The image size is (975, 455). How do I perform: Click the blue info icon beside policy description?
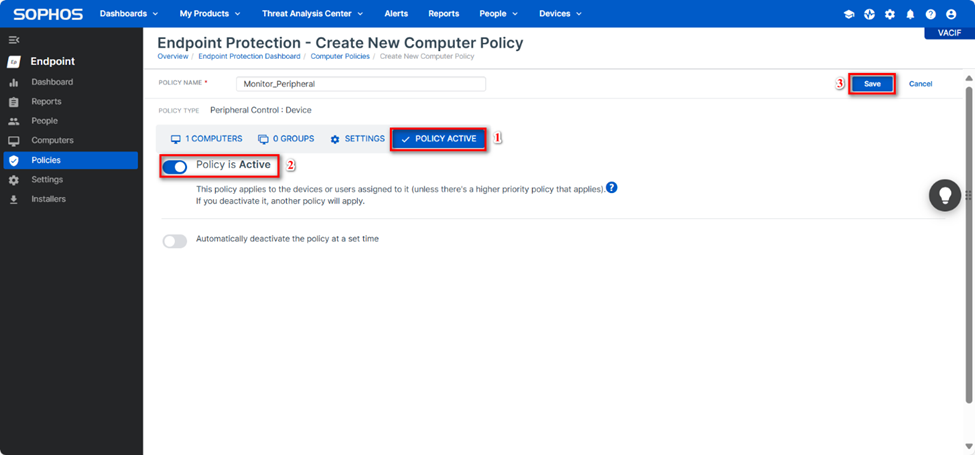coord(611,187)
